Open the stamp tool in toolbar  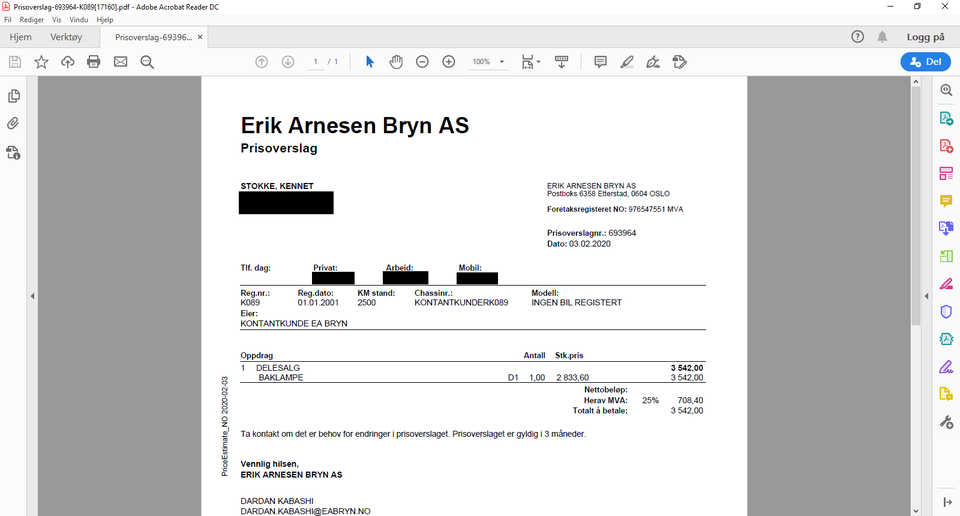[680, 62]
